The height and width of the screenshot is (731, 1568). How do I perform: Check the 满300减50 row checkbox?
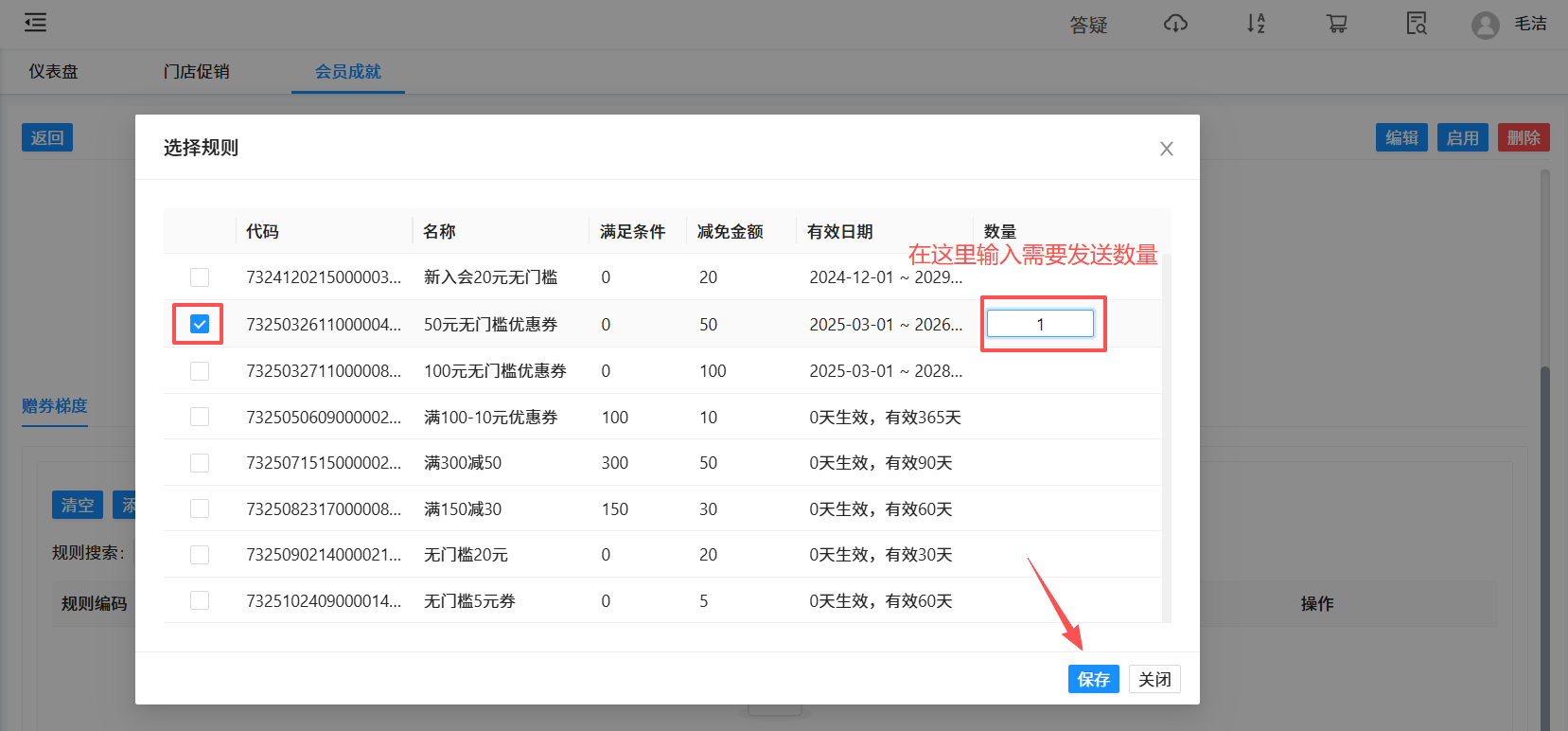pyautogui.click(x=200, y=463)
